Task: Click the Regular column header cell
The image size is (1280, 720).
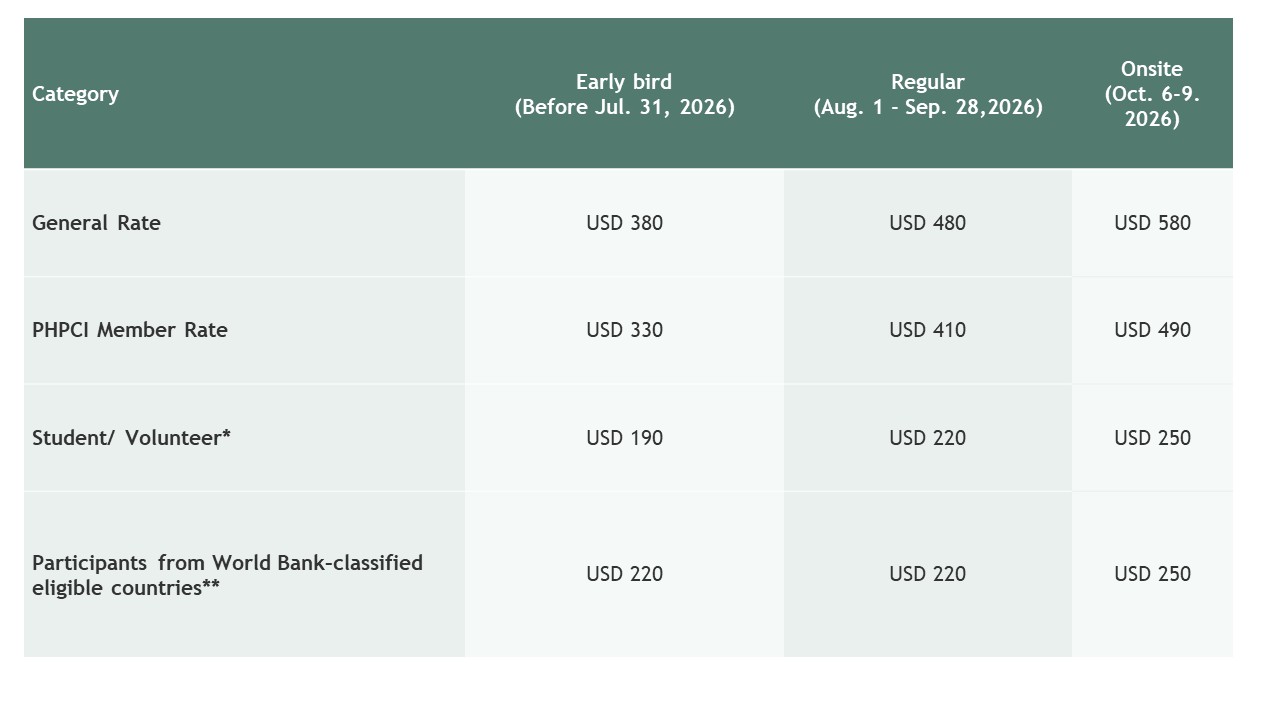Action: tap(927, 94)
